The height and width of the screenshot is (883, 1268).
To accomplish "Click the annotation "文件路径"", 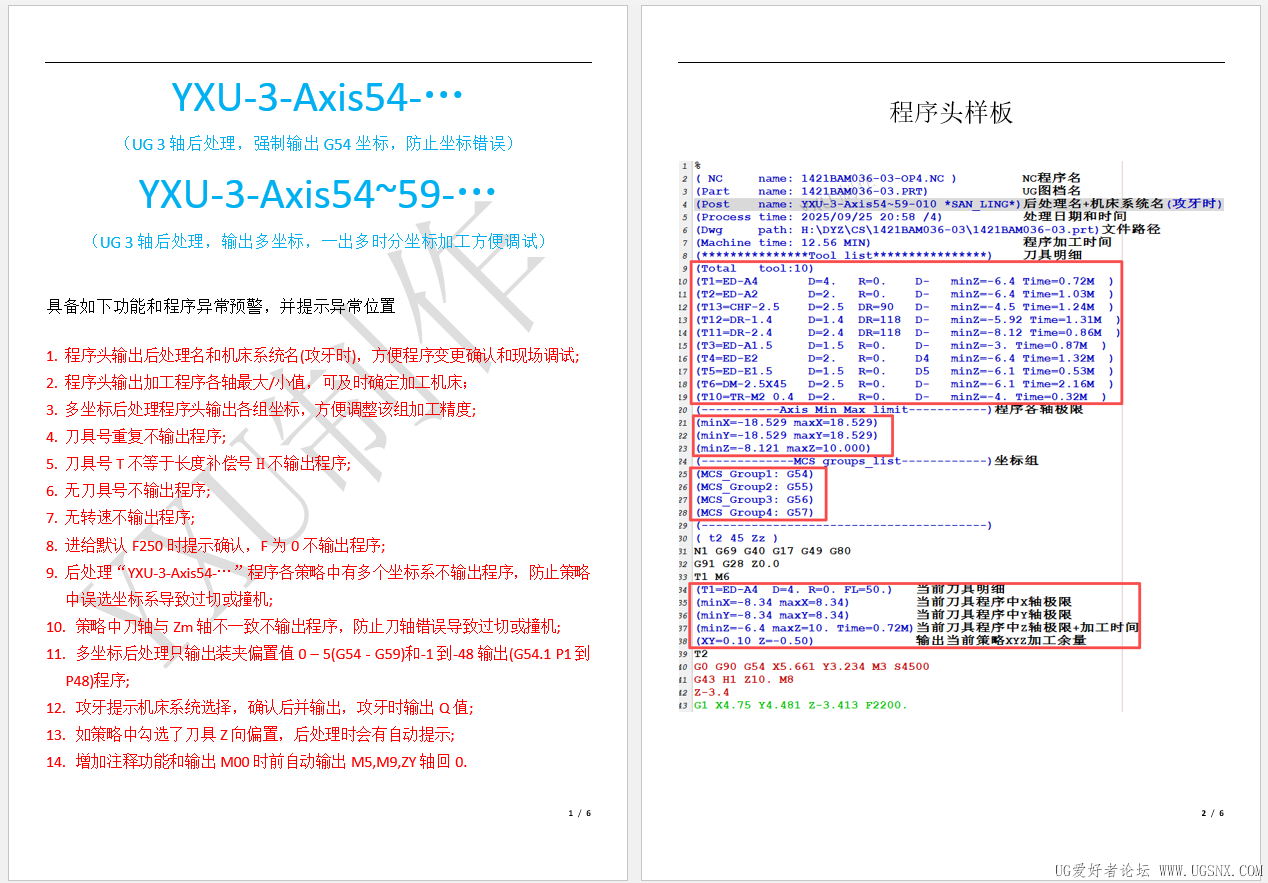I will (x=1131, y=229).
